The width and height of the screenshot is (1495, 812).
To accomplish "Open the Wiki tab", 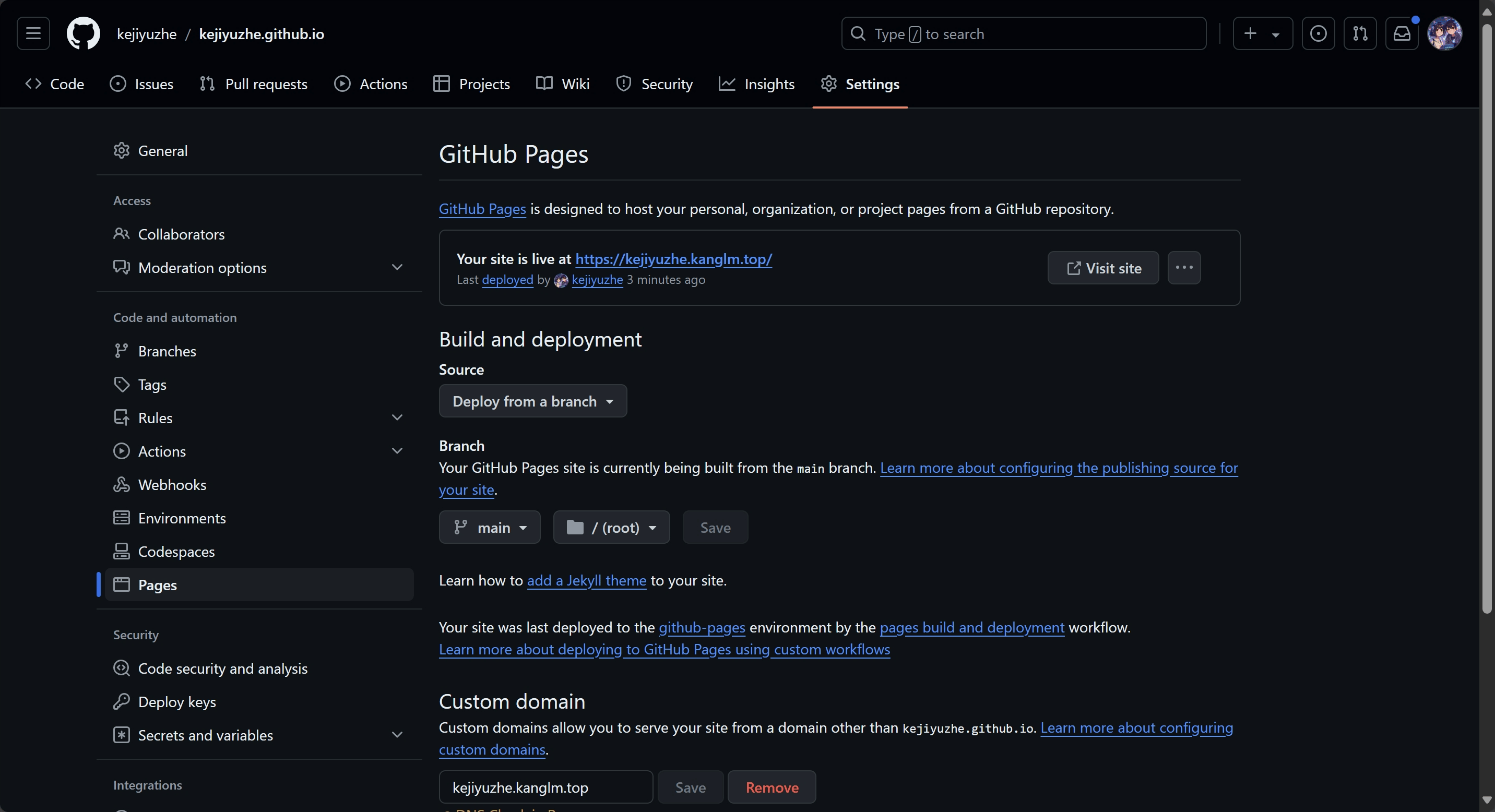I will click(x=563, y=84).
